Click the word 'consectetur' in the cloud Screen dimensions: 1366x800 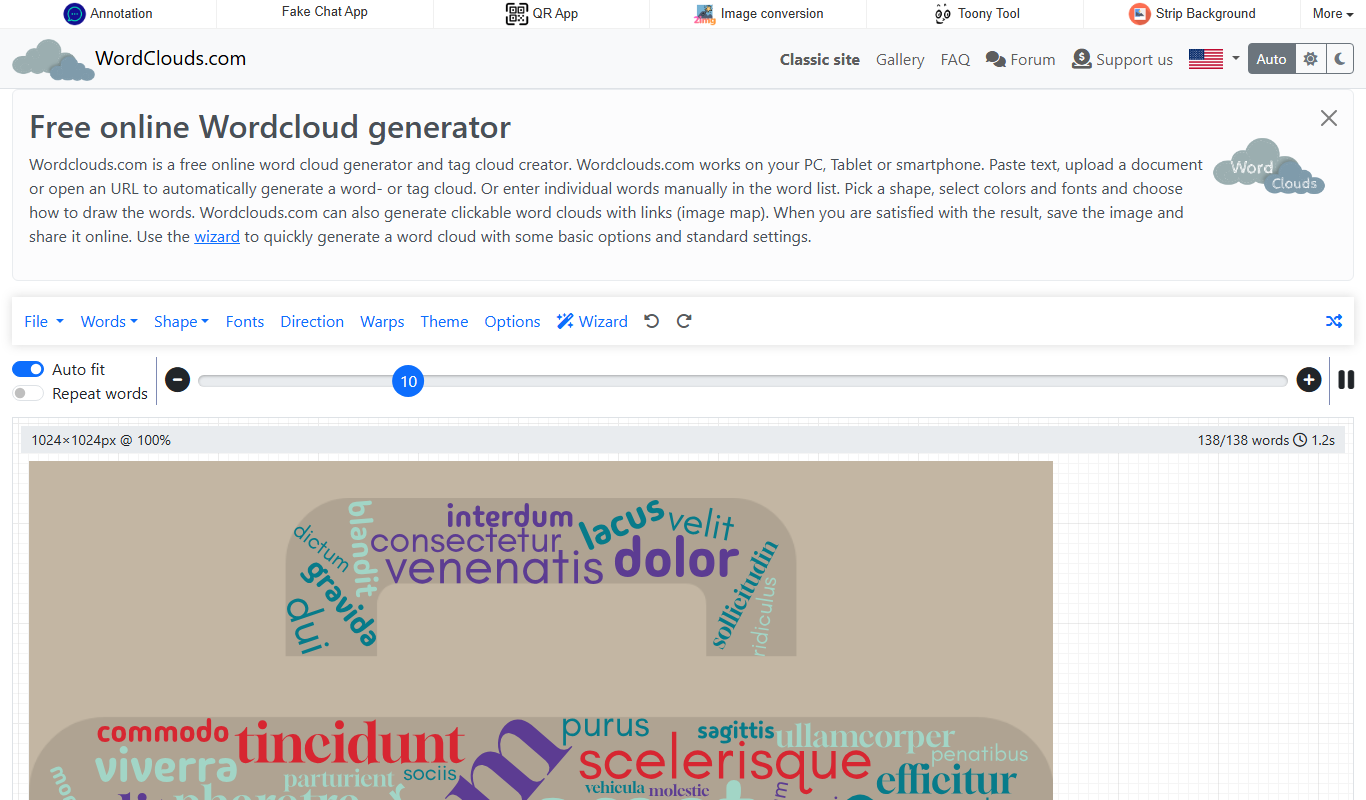pos(466,541)
